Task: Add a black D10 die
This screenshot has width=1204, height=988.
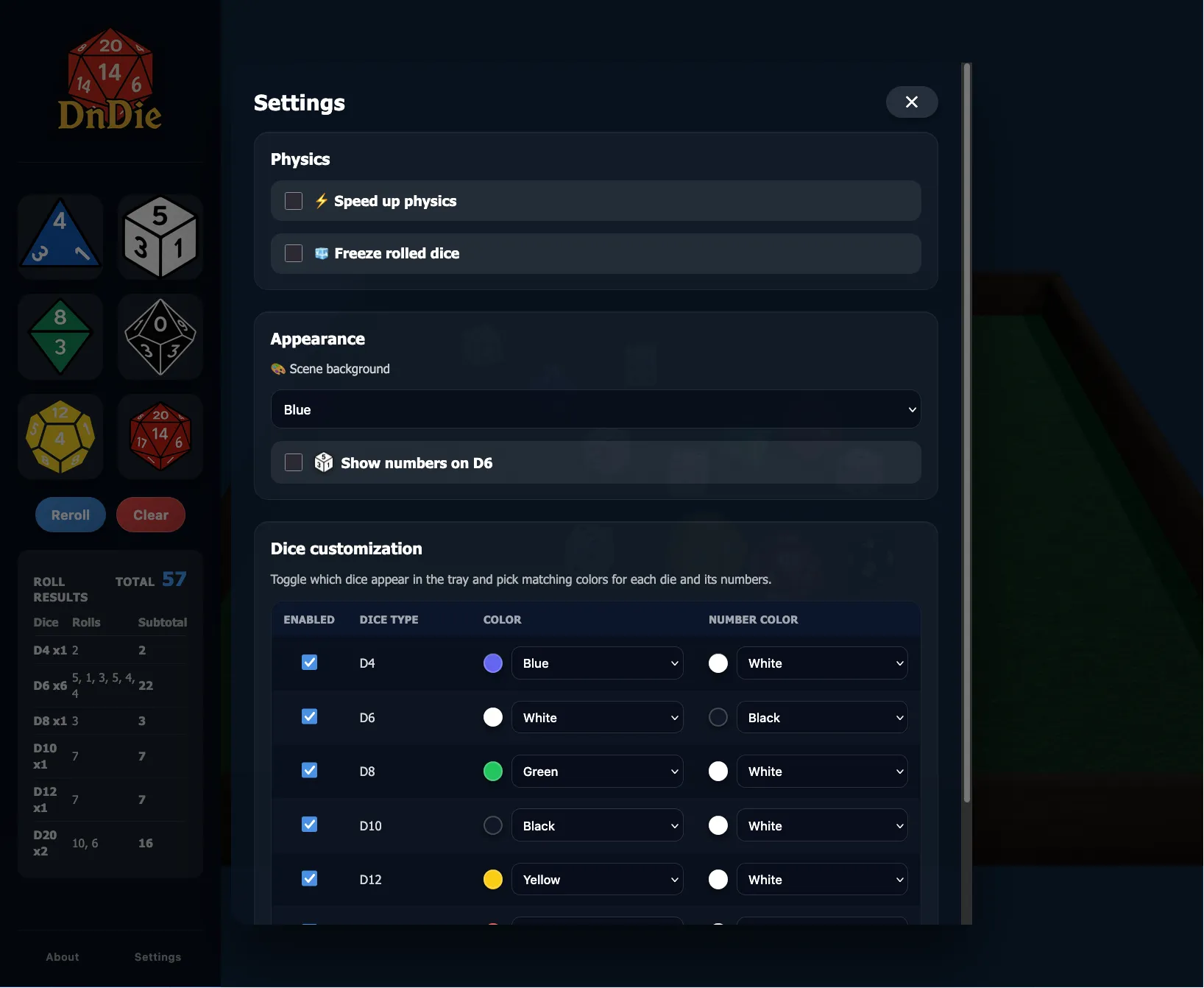Action: coord(160,336)
